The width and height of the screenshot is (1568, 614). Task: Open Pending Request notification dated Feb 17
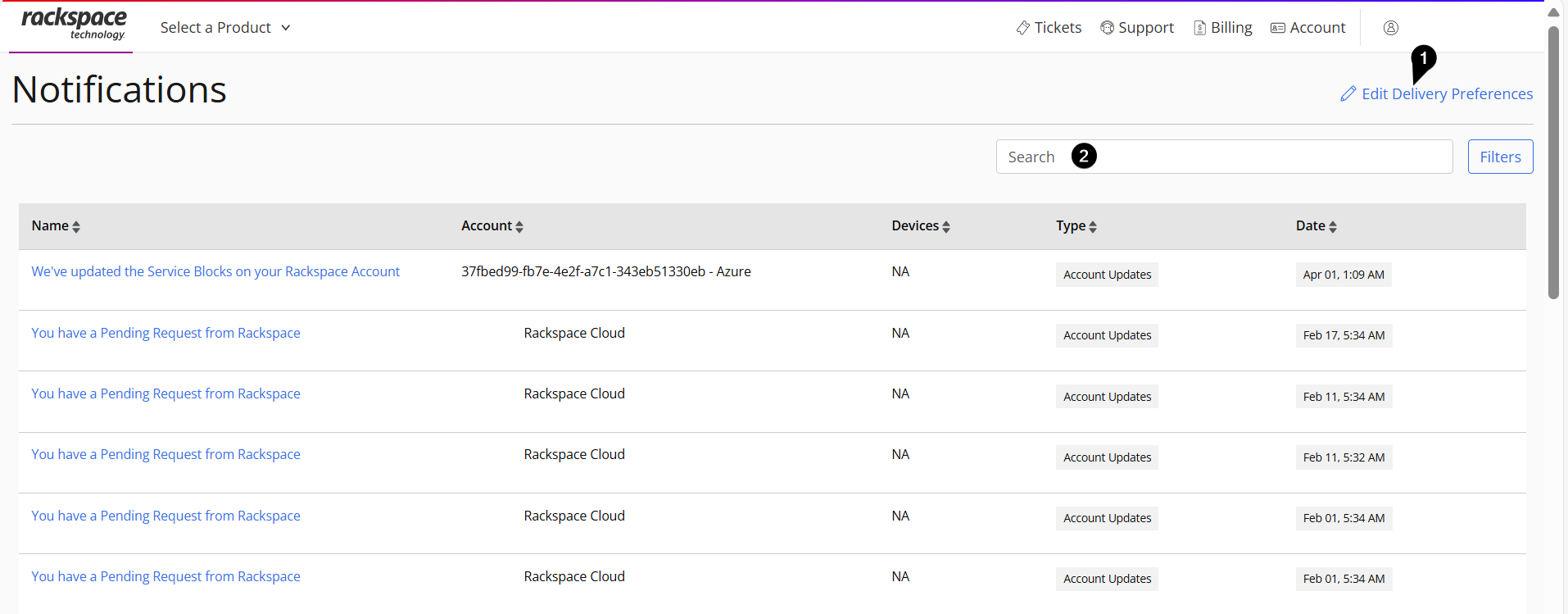[x=165, y=333]
